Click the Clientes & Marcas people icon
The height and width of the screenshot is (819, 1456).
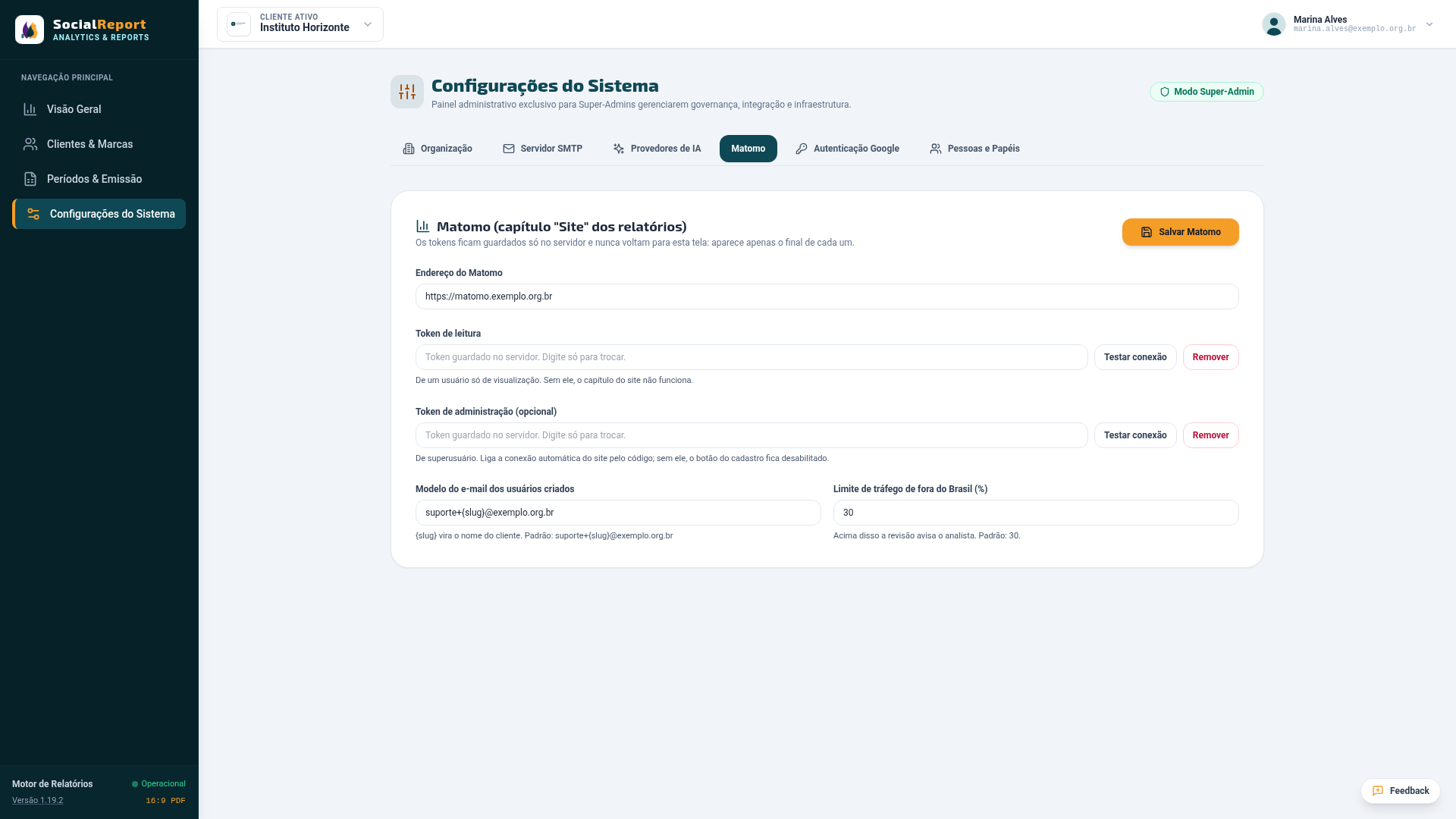(x=30, y=144)
